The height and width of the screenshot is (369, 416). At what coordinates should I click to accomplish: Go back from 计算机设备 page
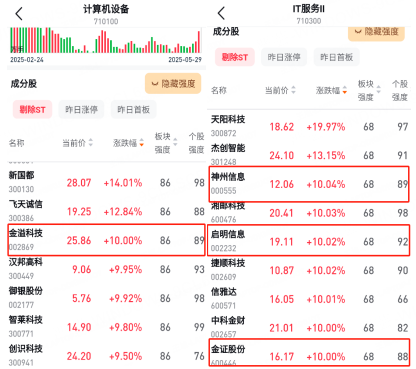point(19,14)
